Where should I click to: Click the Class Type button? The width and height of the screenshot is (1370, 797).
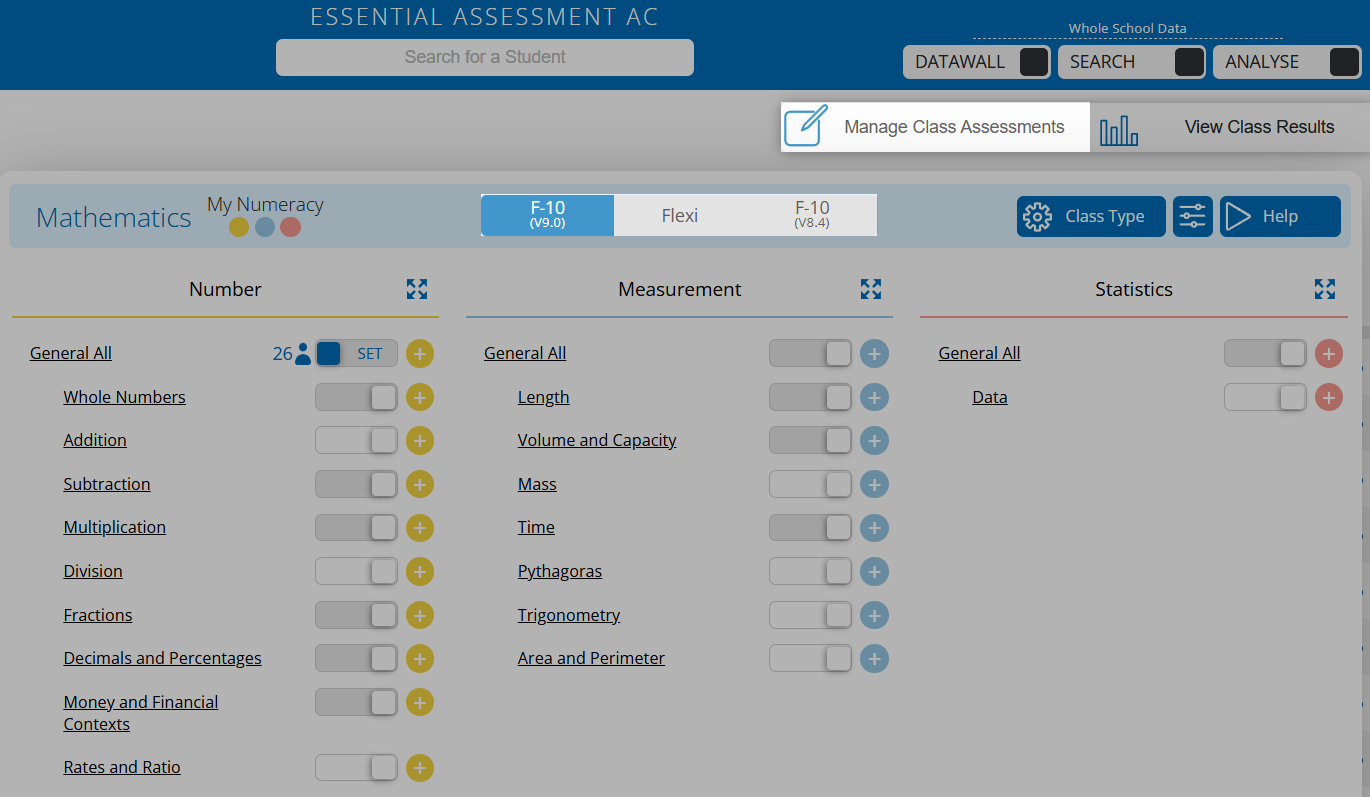coord(1091,216)
